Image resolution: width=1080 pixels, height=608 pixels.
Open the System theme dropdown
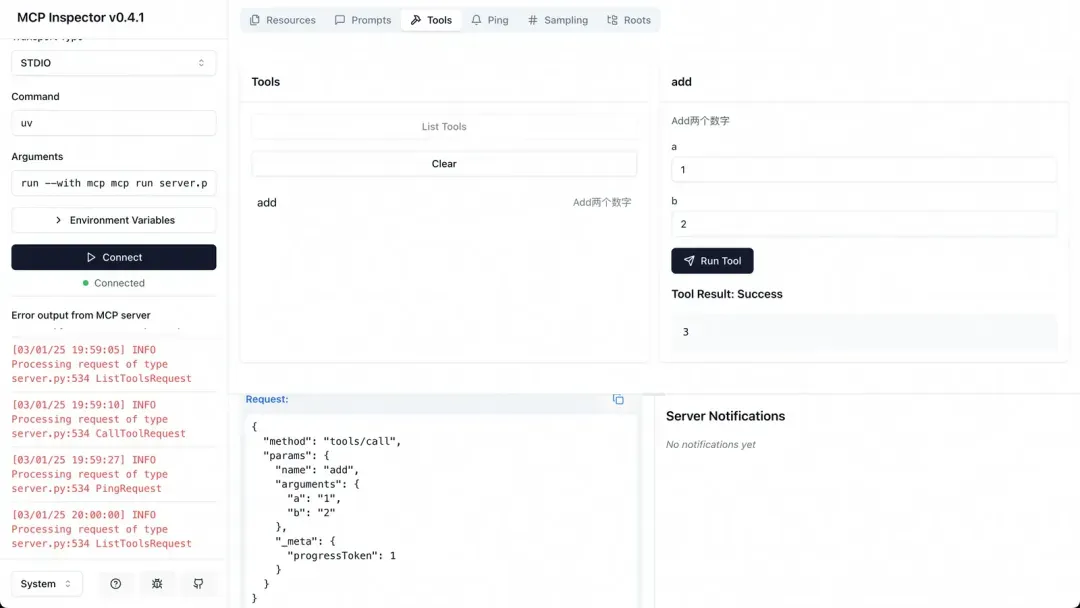point(46,584)
